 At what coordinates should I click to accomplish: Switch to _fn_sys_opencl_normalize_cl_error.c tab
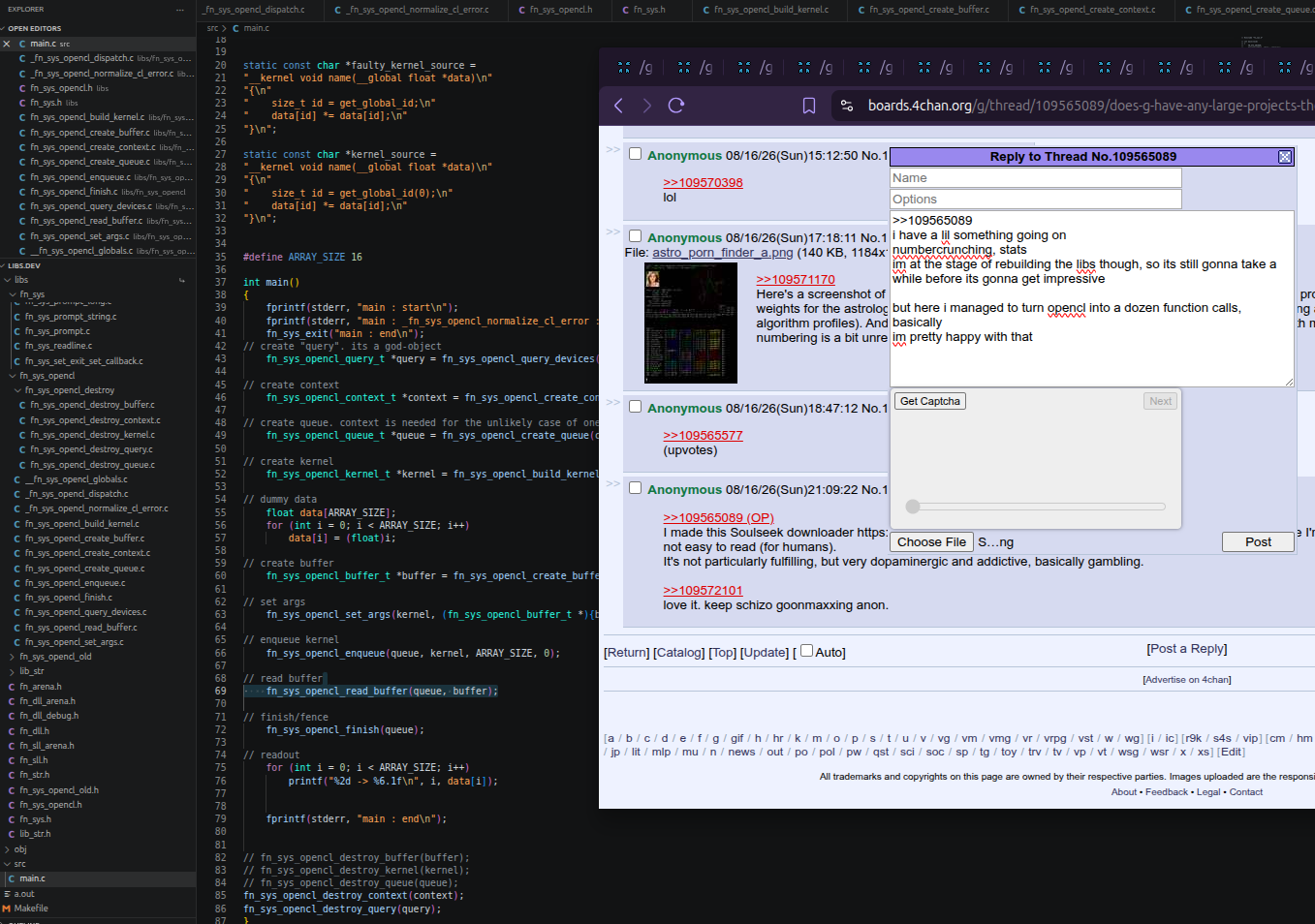point(417,10)
